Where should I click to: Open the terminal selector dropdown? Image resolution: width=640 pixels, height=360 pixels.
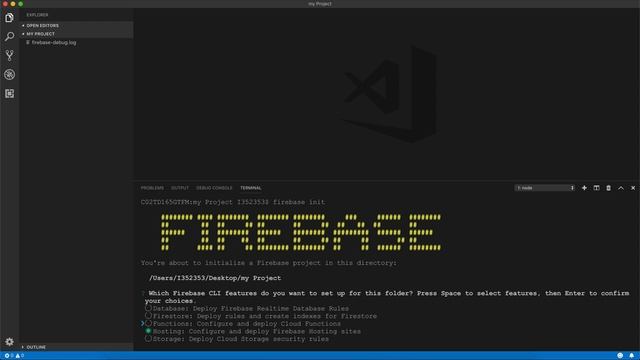click(x=544, y=188)
